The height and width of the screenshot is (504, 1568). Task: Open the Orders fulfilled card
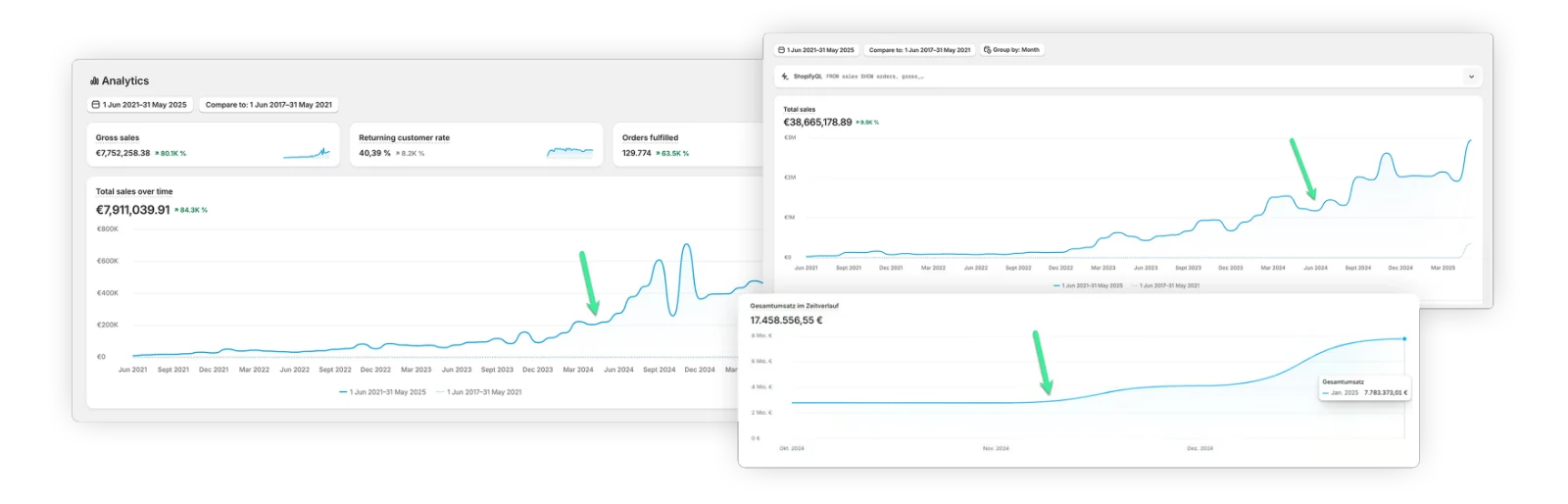(x=688, y=145)
